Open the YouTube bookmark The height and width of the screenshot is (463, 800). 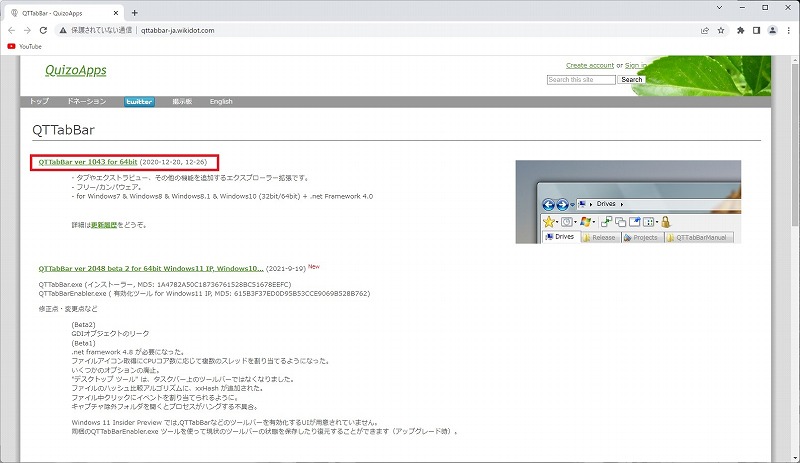click(24, 46)
